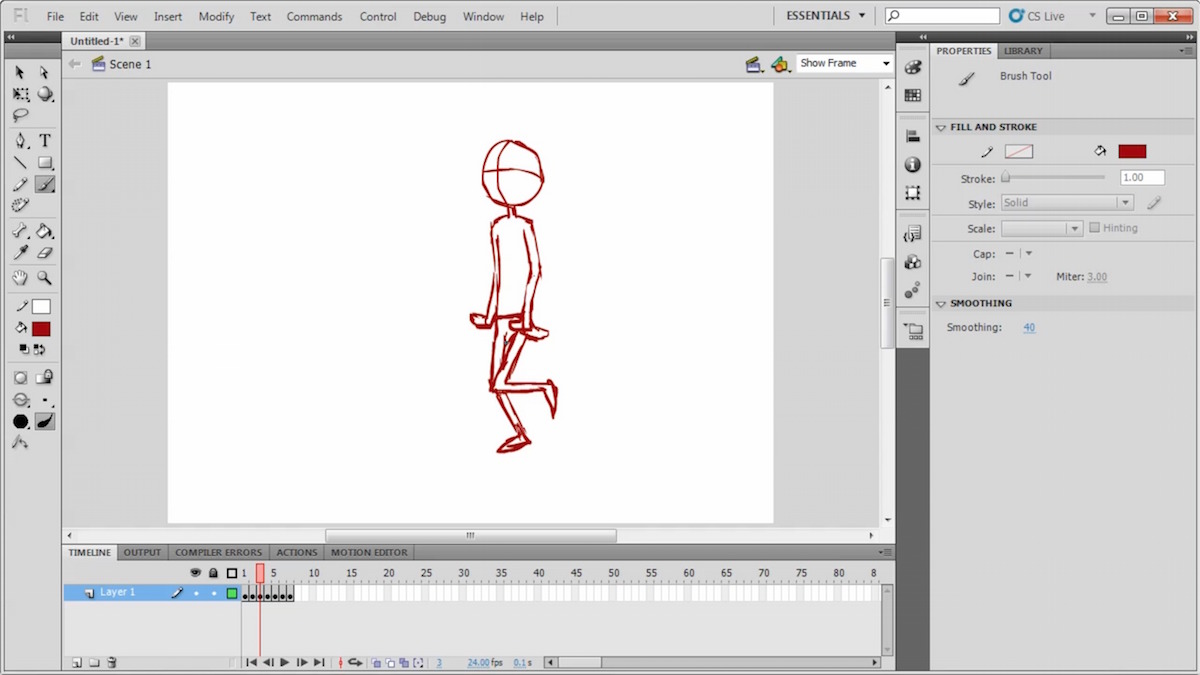Select the Zoom magnifier tool
This screenshot has width=1200, height=675.
45,278
